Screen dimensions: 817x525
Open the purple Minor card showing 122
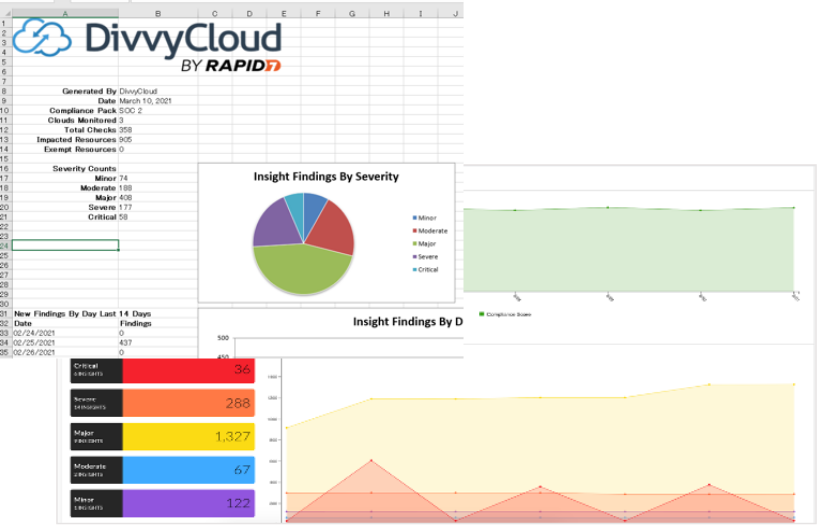pyautogui.click(x=163, y=503)
